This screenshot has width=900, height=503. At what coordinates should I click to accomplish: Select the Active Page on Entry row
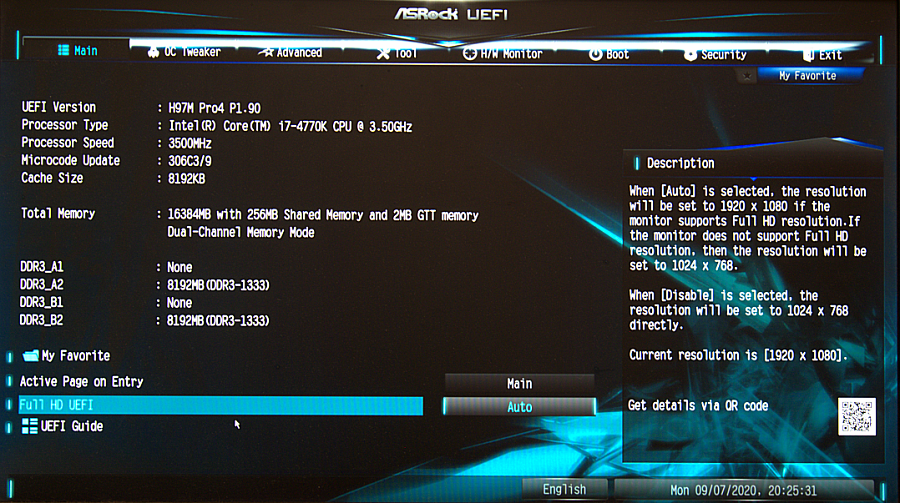[x=221, y=382]
